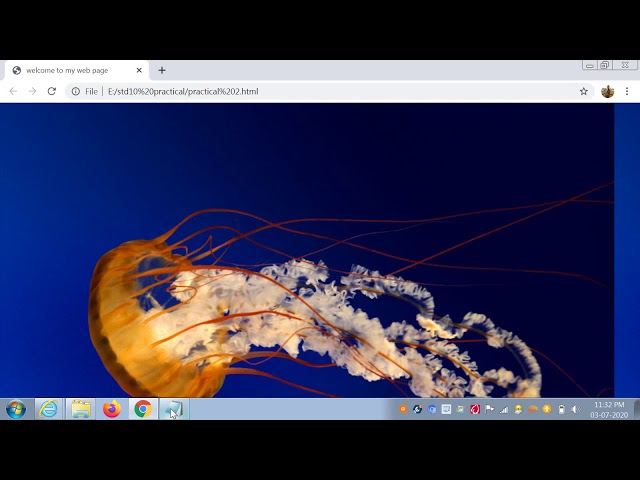Launch Internet Explorer from the taskbar
The image size is (640, 480).
click(48, 409)
